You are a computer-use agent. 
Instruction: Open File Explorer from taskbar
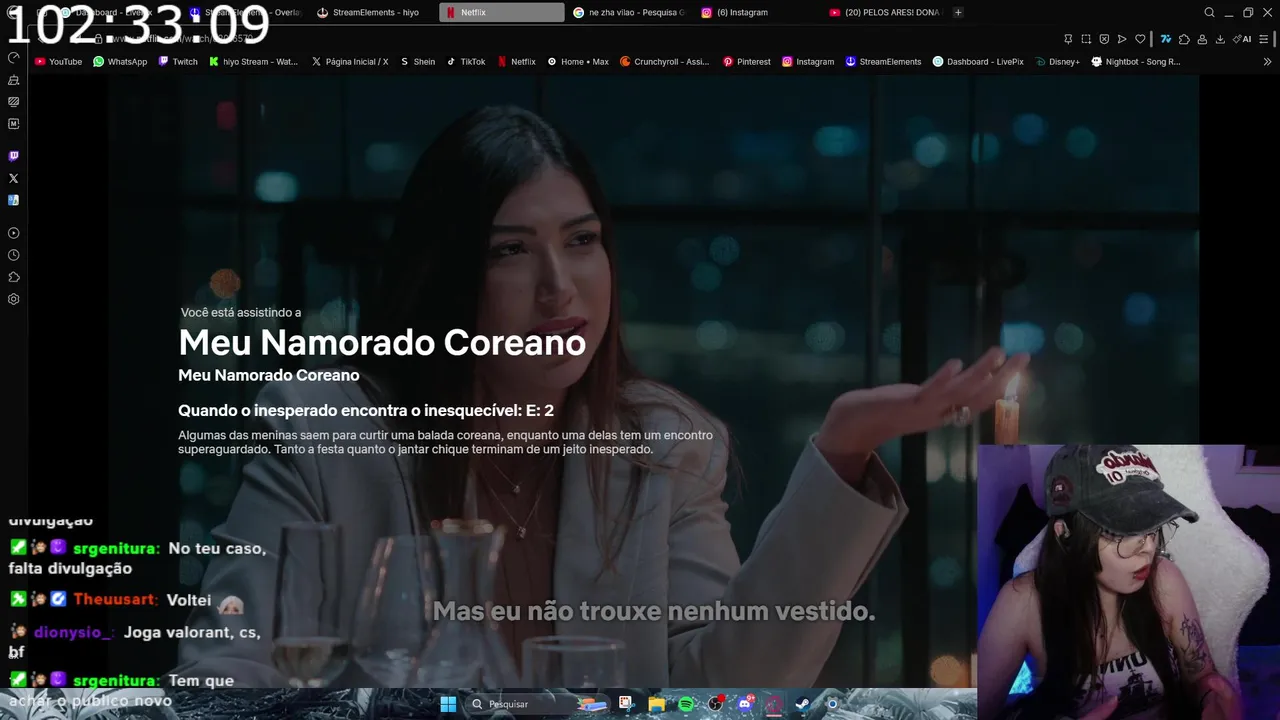656,704
